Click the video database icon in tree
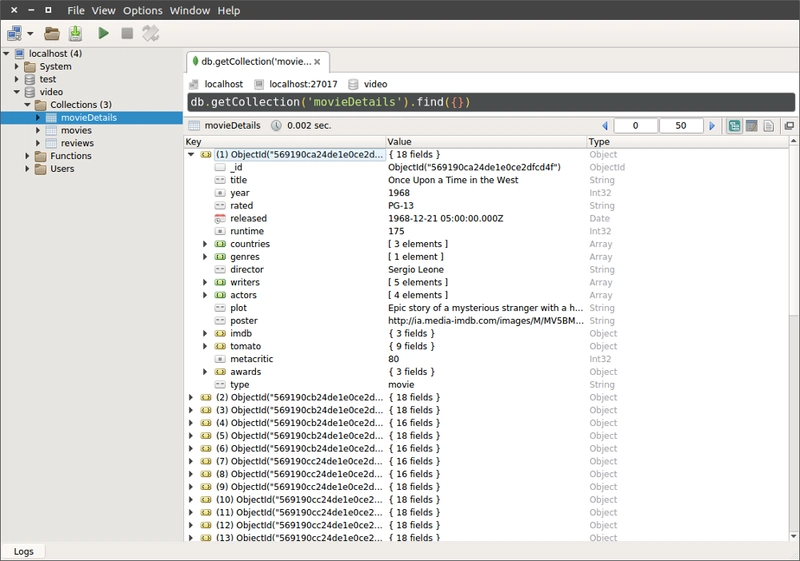Screen dimensions: 800x561 click(30, 92)
